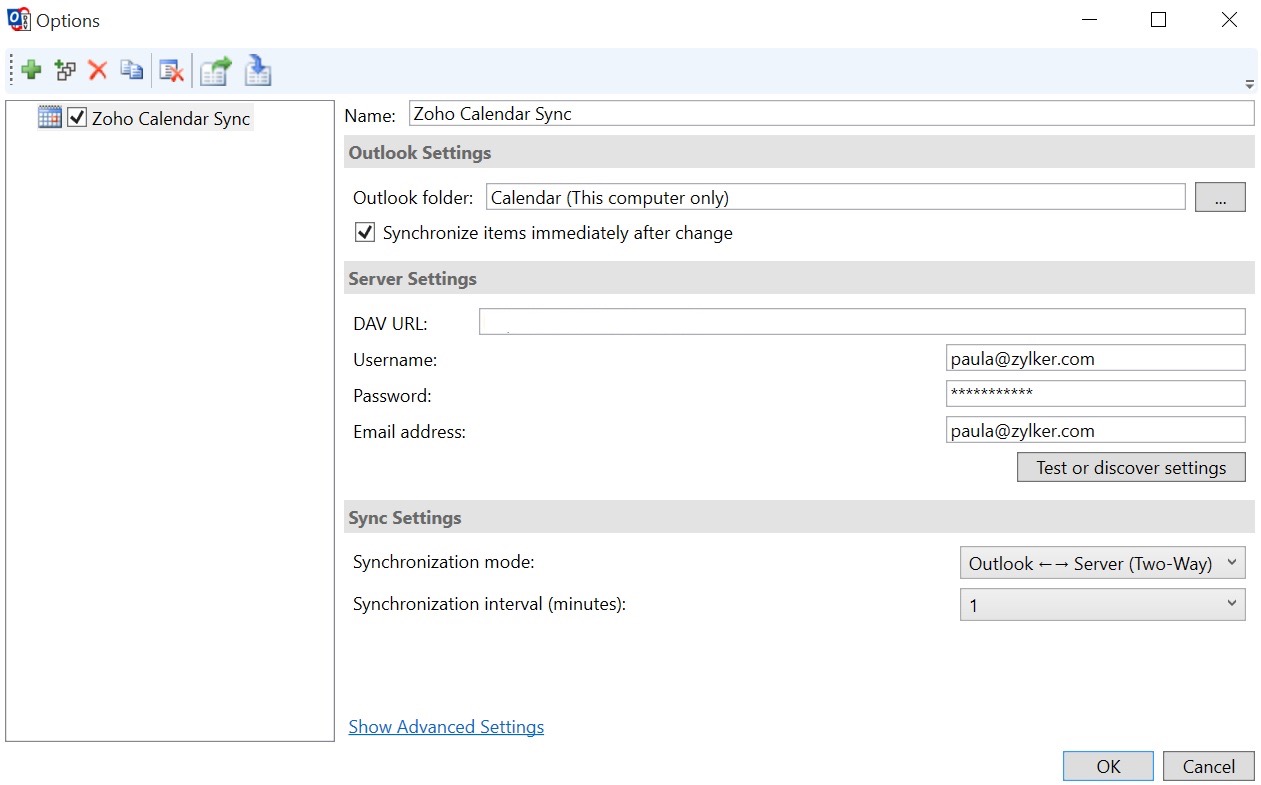The height and width of the screenshot is (785, 1261).
Task: Disable the Zoho Calendar Sync profile checkbox
Action: point(77,117)
